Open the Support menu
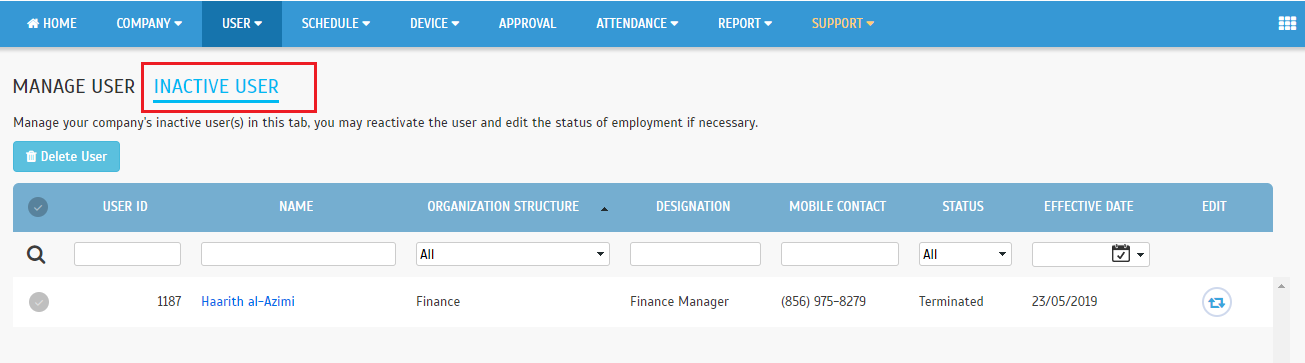The image size is (1305, 363). (x=843, y=23)
